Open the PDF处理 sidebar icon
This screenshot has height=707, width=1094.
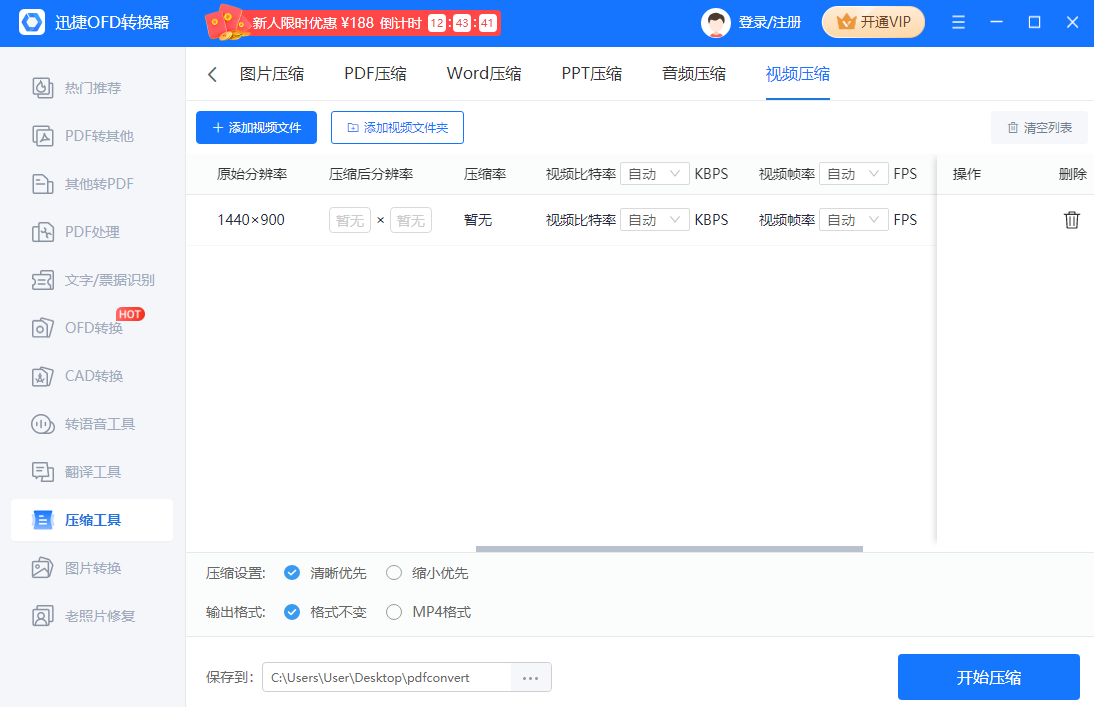pos(43,232)
